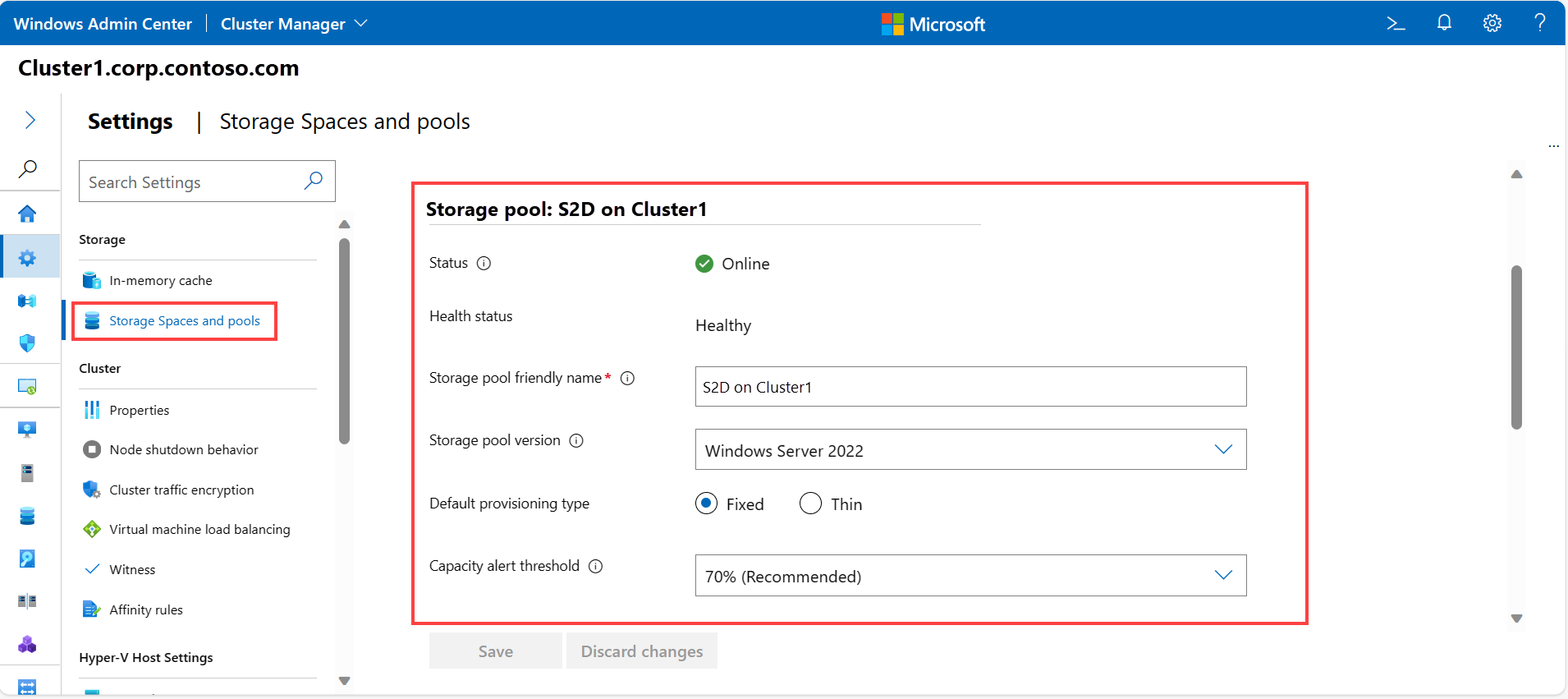The image size is (1568, 699).
Task: Go to the home icon in sidebar
Action: click(x=27, y=214)
